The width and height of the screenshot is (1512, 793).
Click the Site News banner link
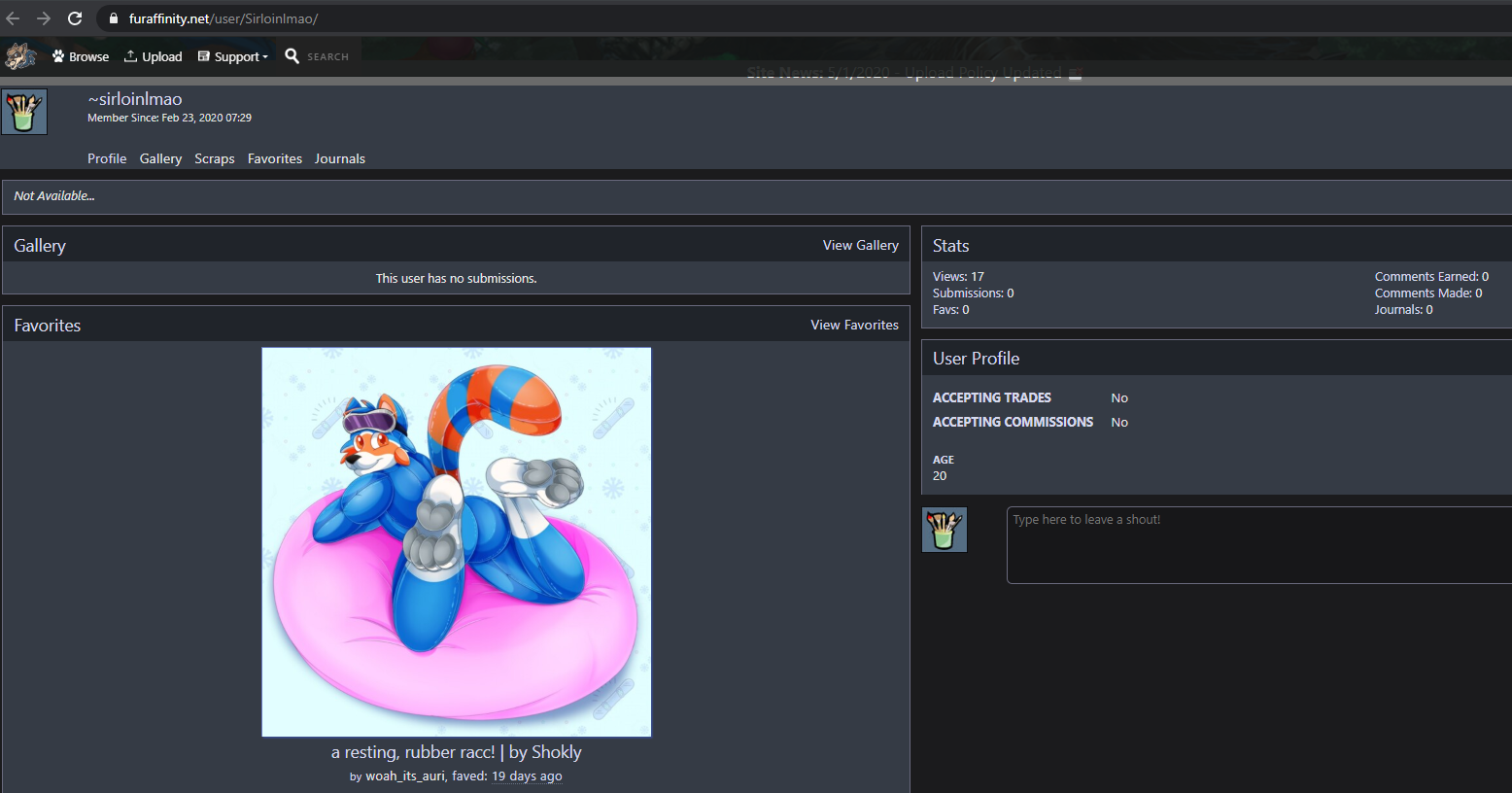[913, 73]
